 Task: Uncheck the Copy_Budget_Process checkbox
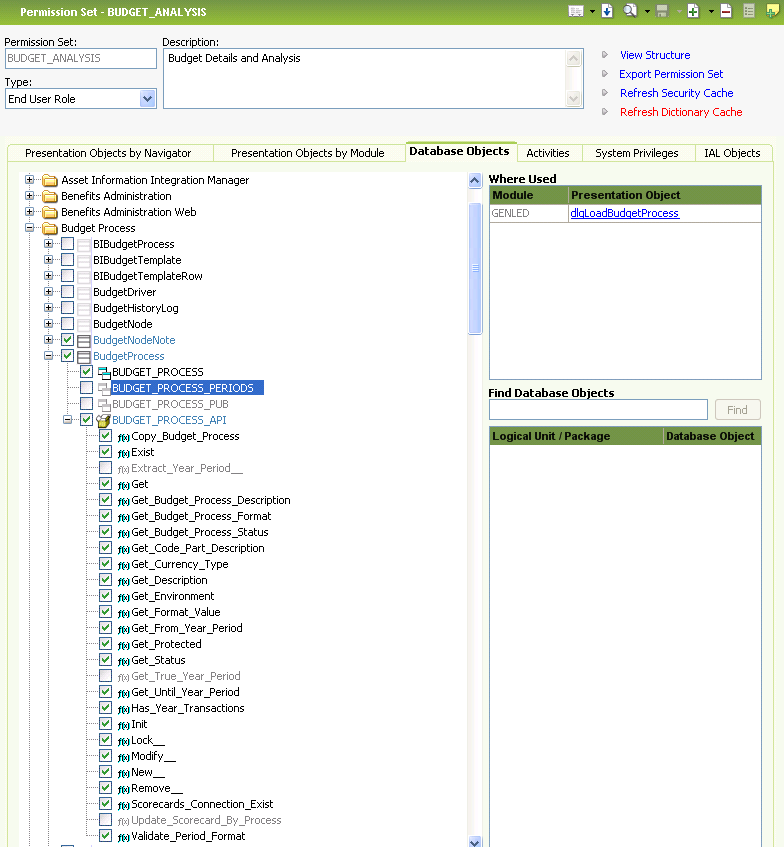coord(105,436)
